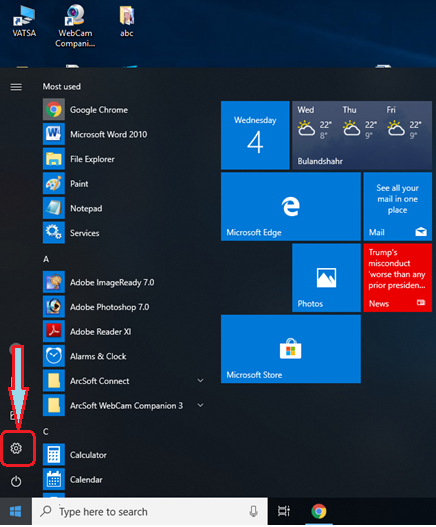Jump to letter C section header
Image resolution: width=436 pixels, height=527 pixels.
[x=46, y=432]
